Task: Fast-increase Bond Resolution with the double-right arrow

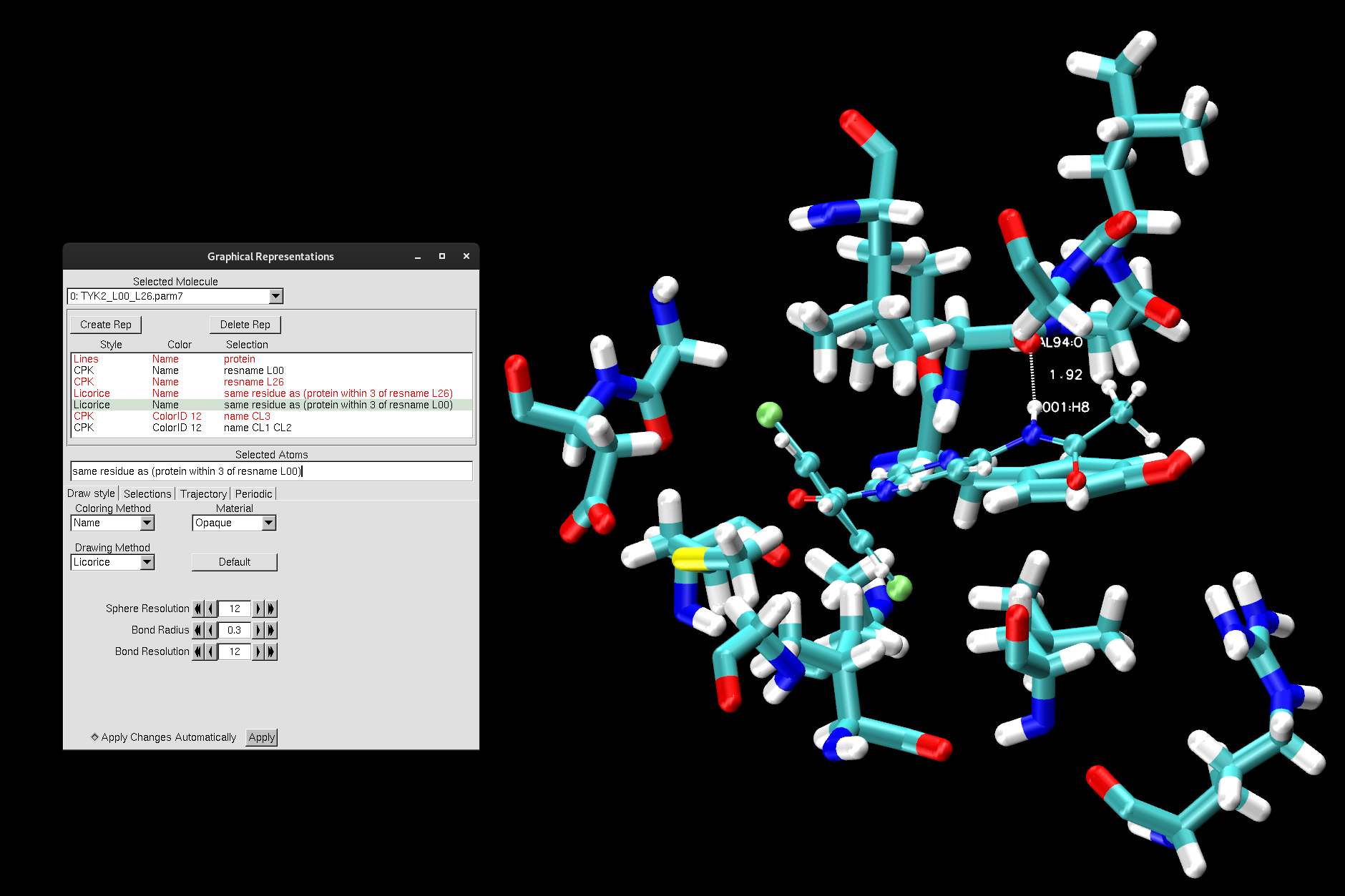Action: click(x=270, y=651)
